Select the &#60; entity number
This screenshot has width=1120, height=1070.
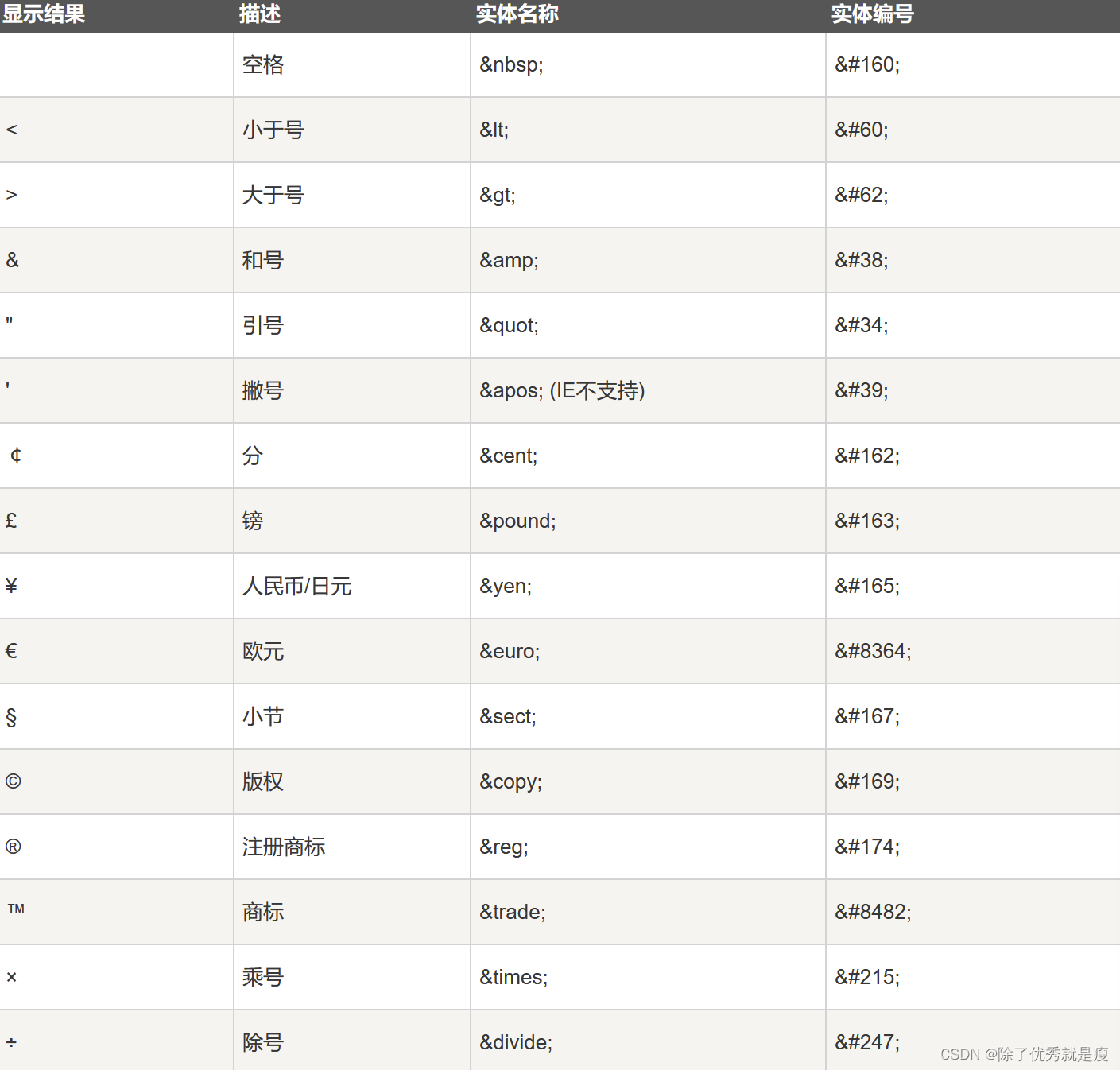(x=862, y=130)
